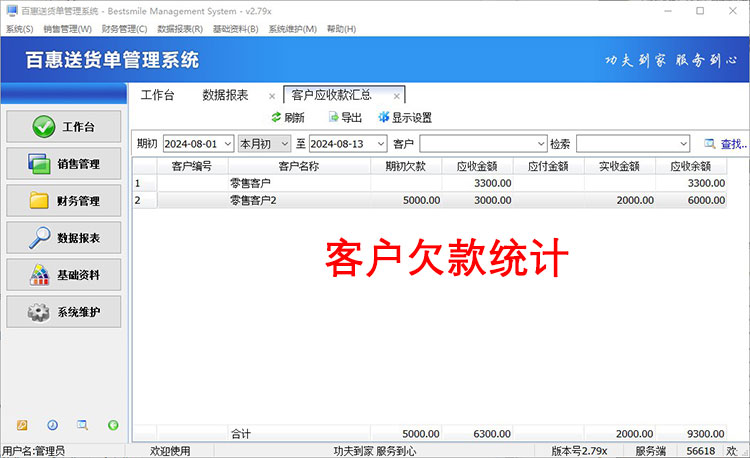Open the 财务管理 sidebar section
750x458 pixels.
pos(64,201)
